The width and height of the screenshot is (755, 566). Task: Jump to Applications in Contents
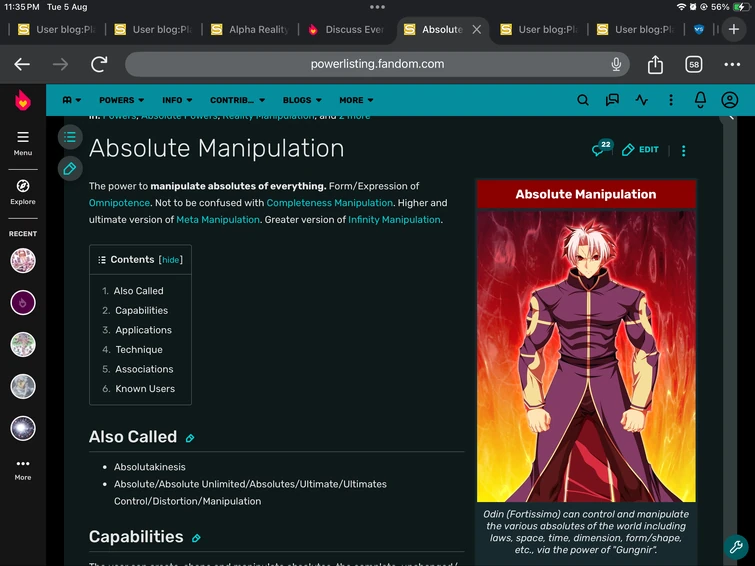(143, 330)
